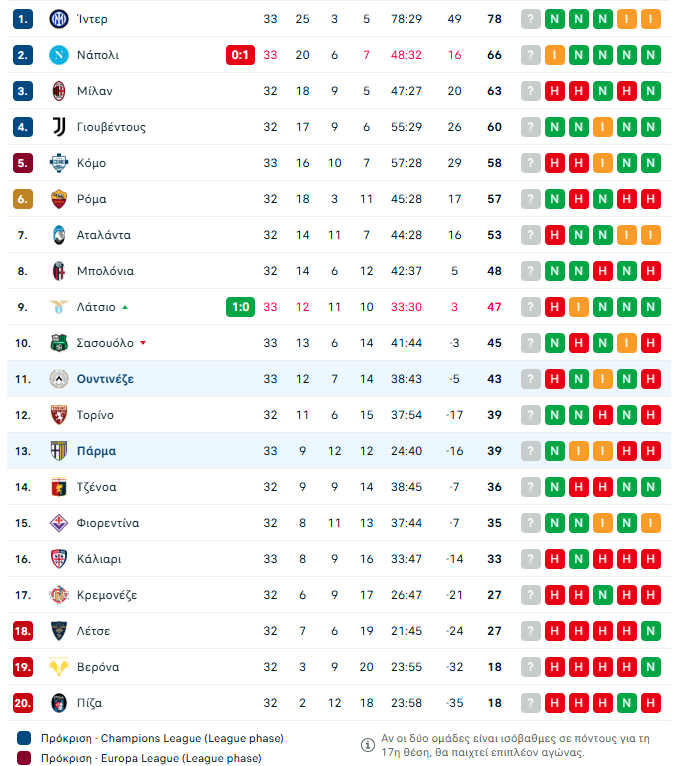The image size is (683, 766).
Task: Select the Verona team logo
Action: click(58, 667)
